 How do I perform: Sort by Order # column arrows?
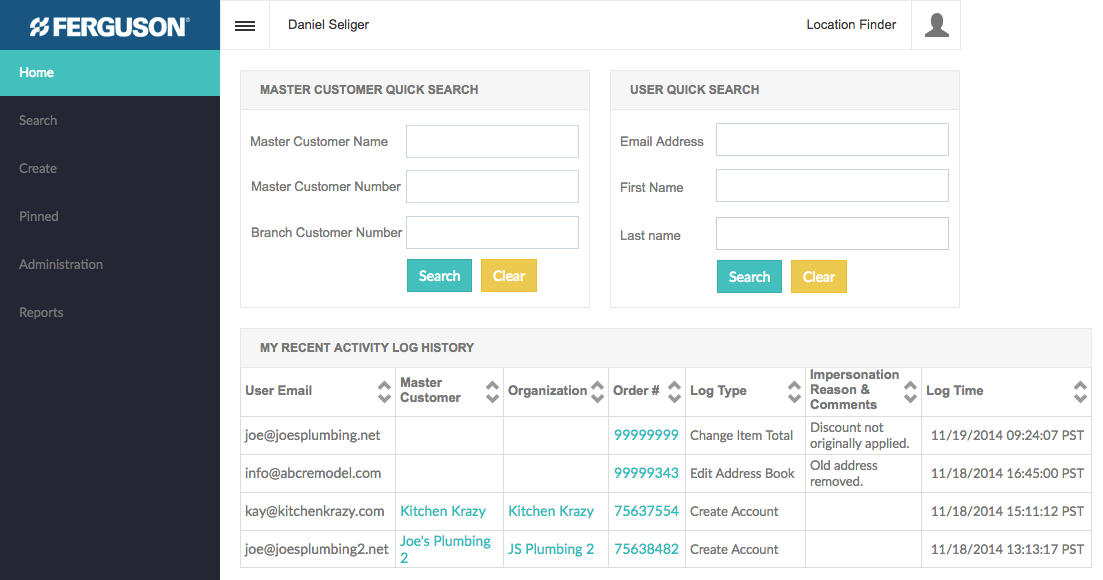coord(675,391)
